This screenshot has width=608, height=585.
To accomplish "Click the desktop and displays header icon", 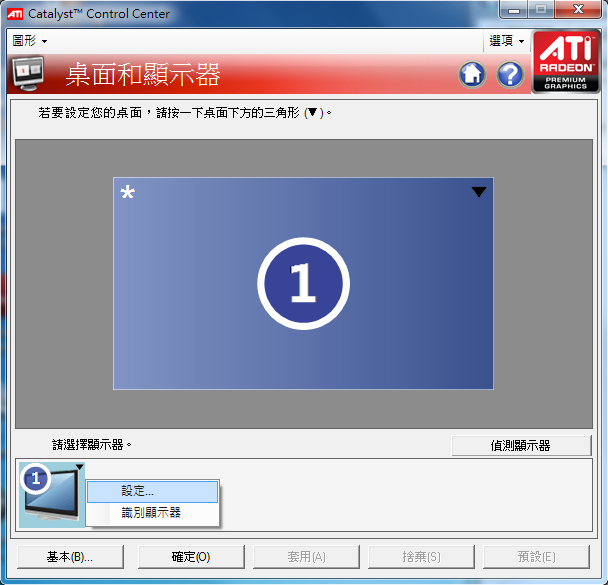I will (x=28, y=73).
